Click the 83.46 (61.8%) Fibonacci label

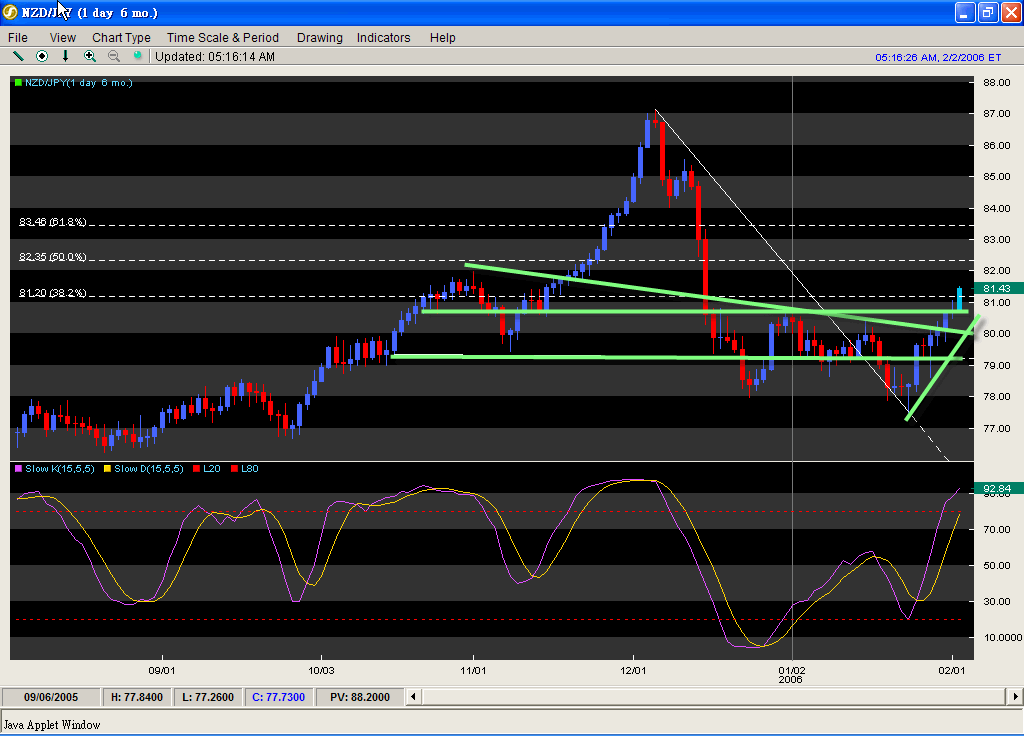[52, 222]
